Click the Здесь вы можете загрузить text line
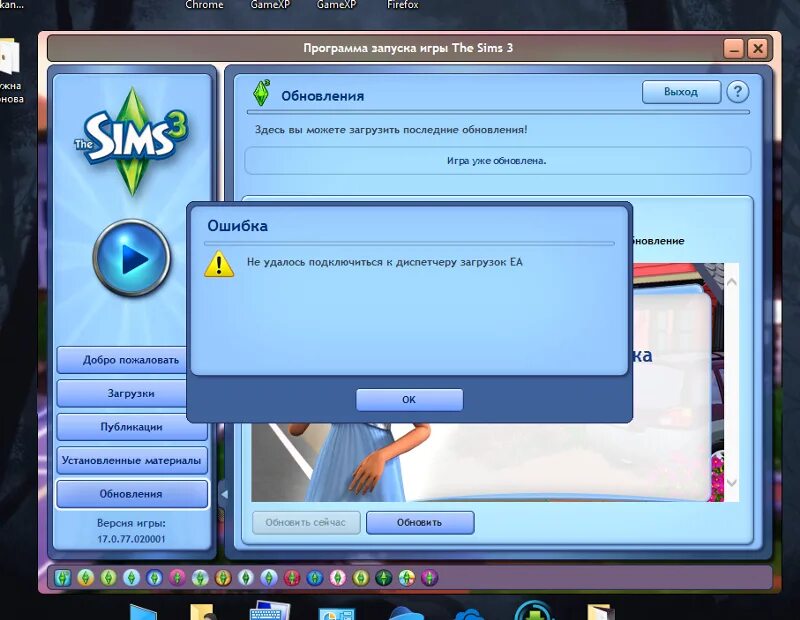This screenshot has width=800, height=620. [x=391, y=130]
